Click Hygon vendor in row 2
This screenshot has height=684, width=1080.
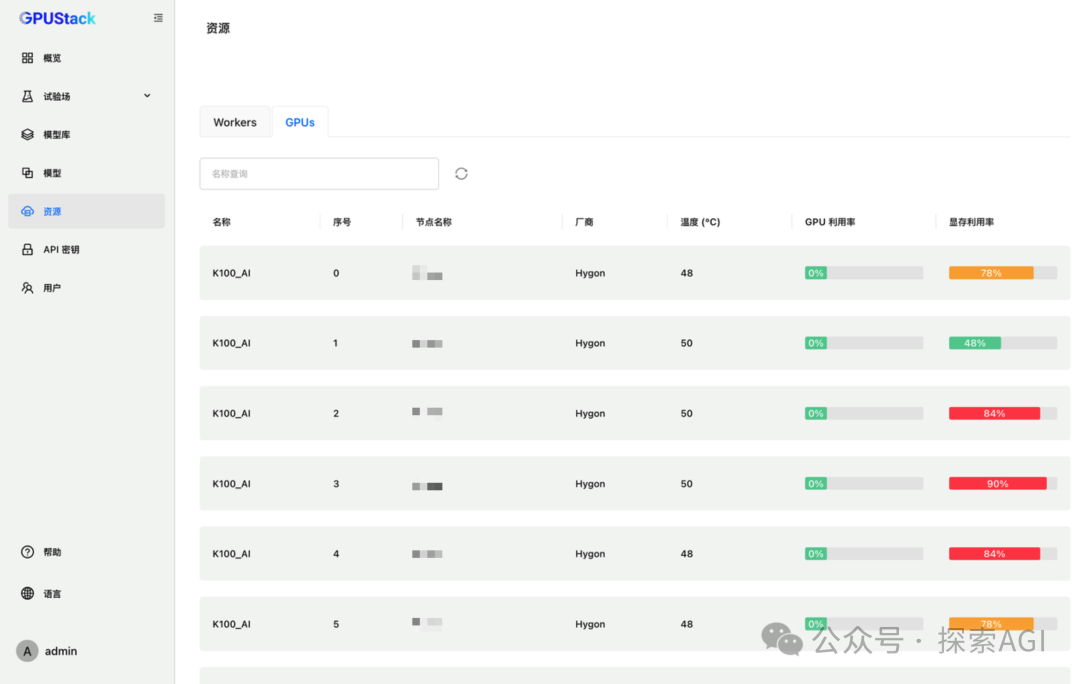[x=590, y=413]
